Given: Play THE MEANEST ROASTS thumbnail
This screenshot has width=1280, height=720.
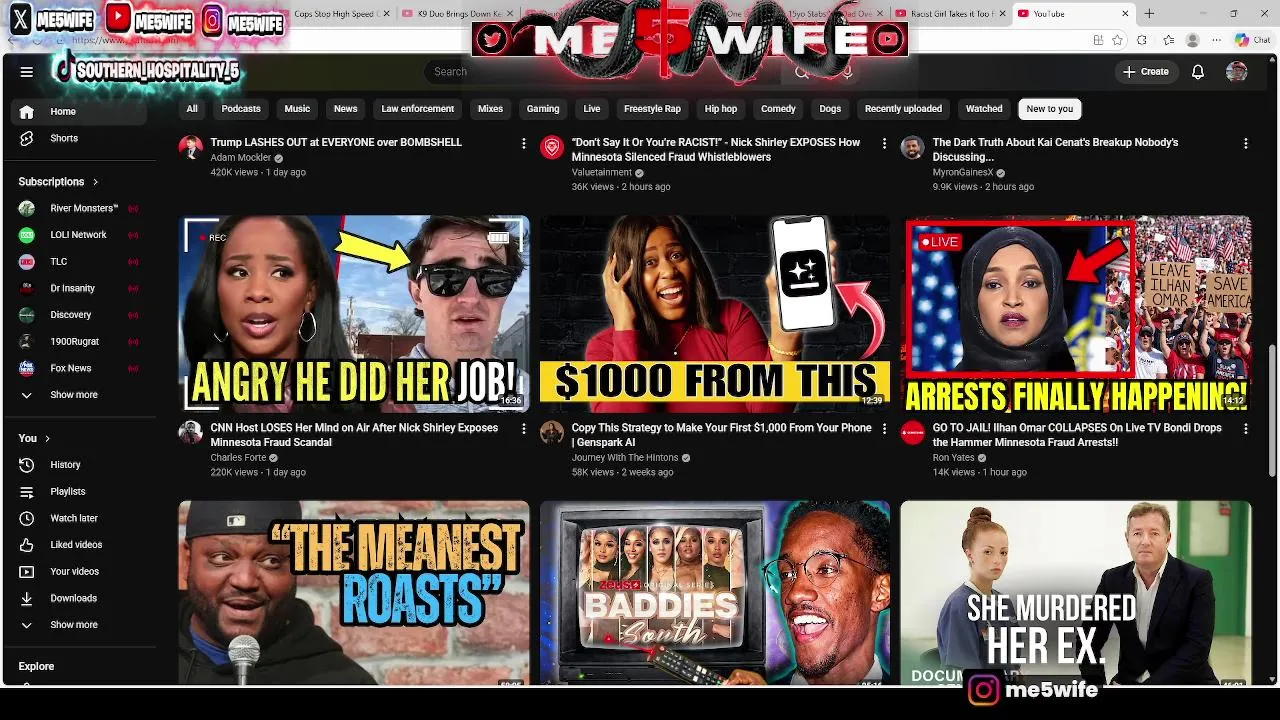Looking at the screenshot, I should click(x=354, y=593).
